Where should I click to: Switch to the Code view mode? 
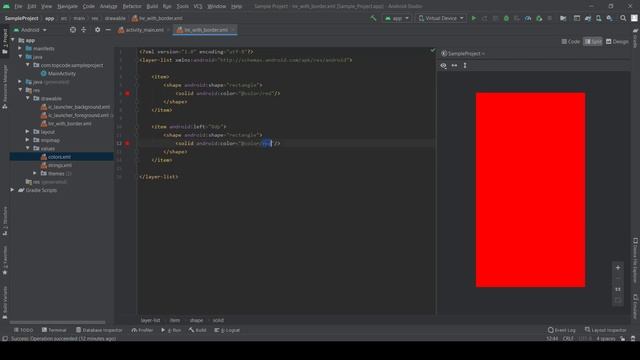571,42
